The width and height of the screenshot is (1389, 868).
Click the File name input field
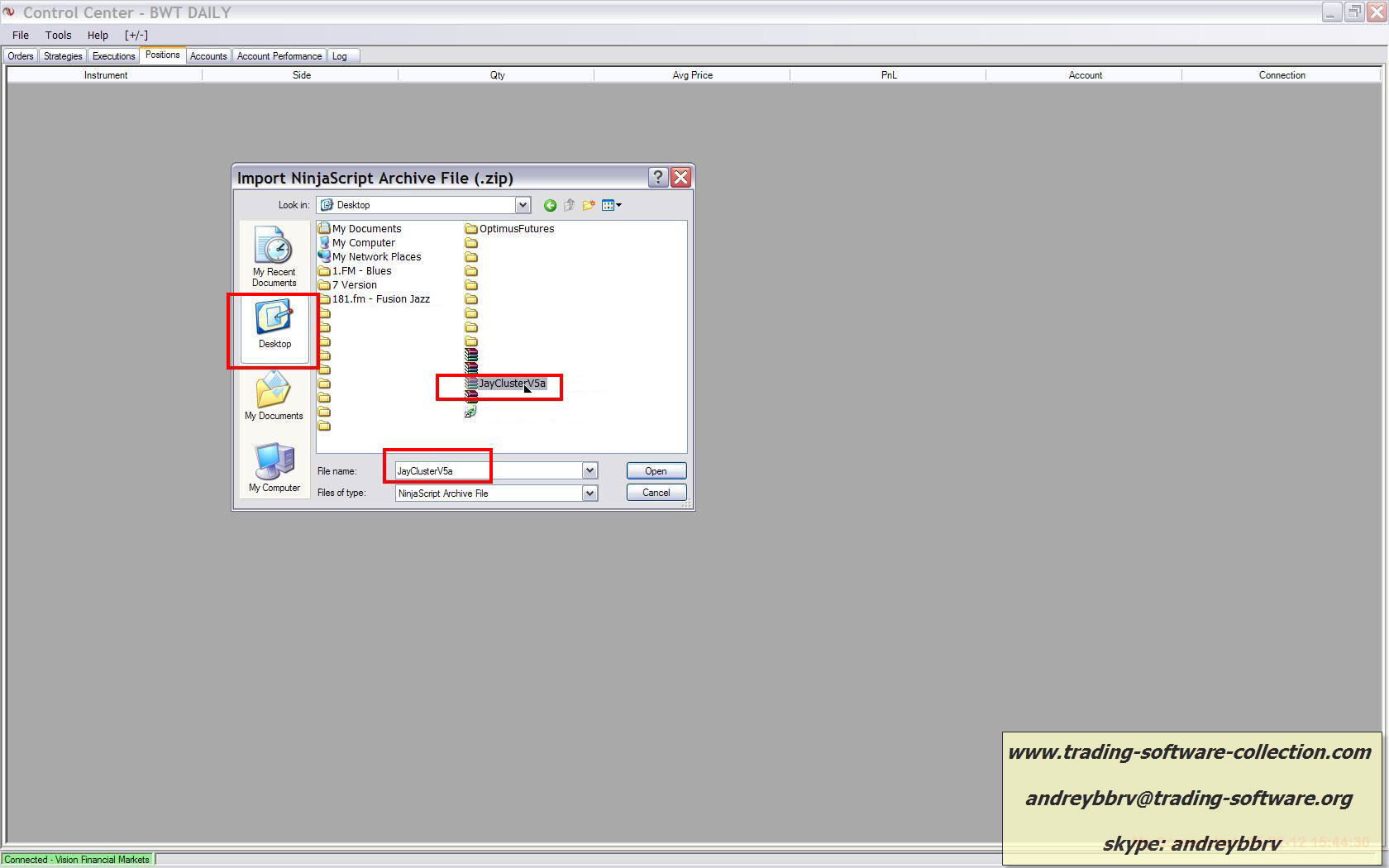click(x=488, y=471)
